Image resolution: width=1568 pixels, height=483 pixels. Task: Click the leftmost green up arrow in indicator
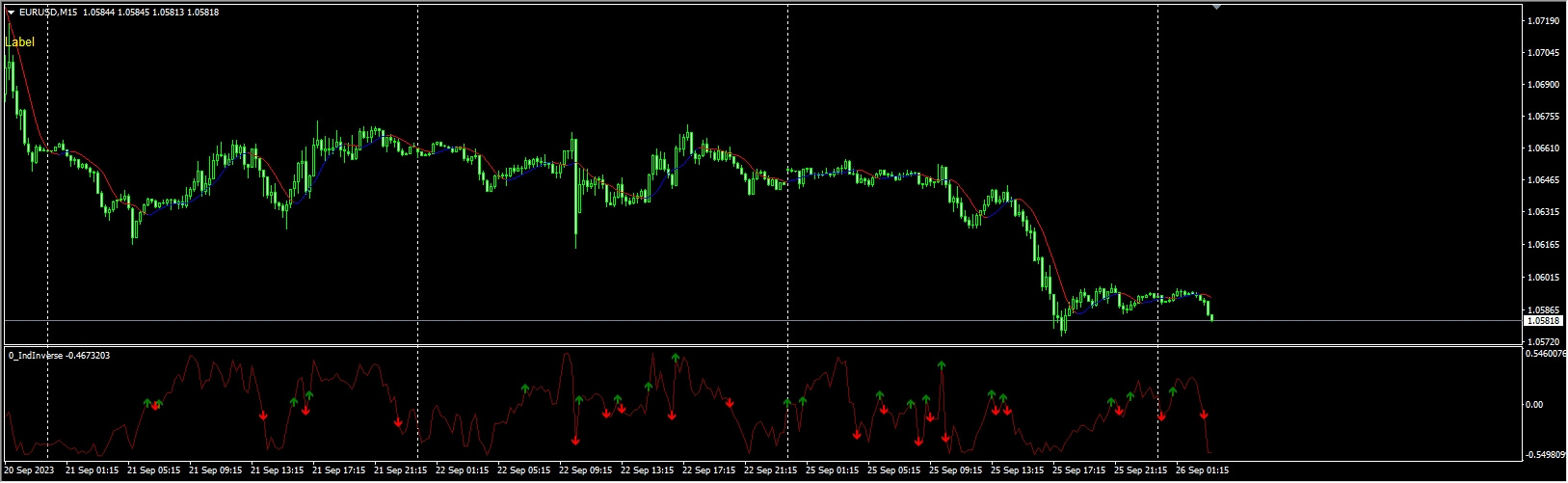click(x=147, y=402)
